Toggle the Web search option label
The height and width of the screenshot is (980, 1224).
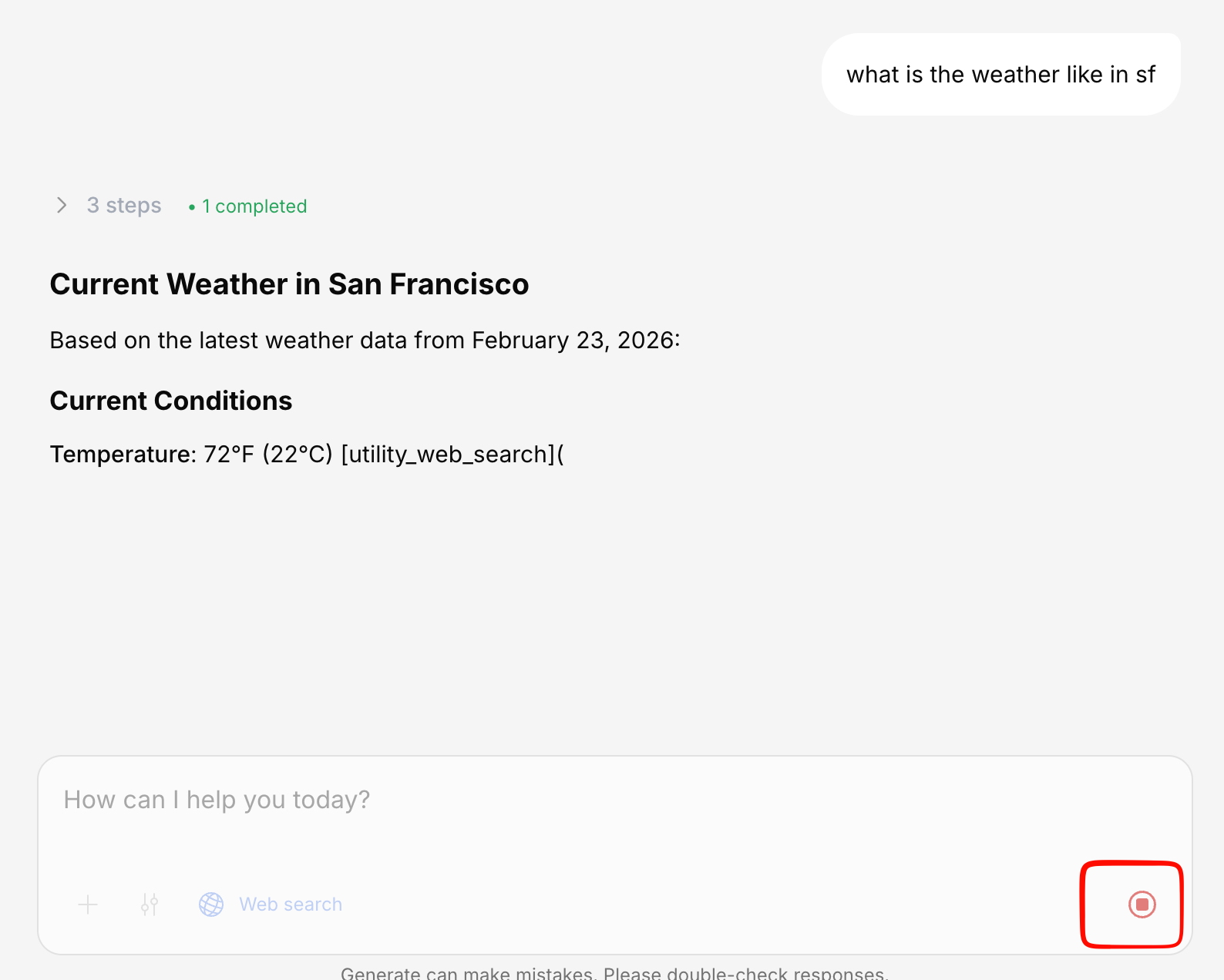point(290,904)
